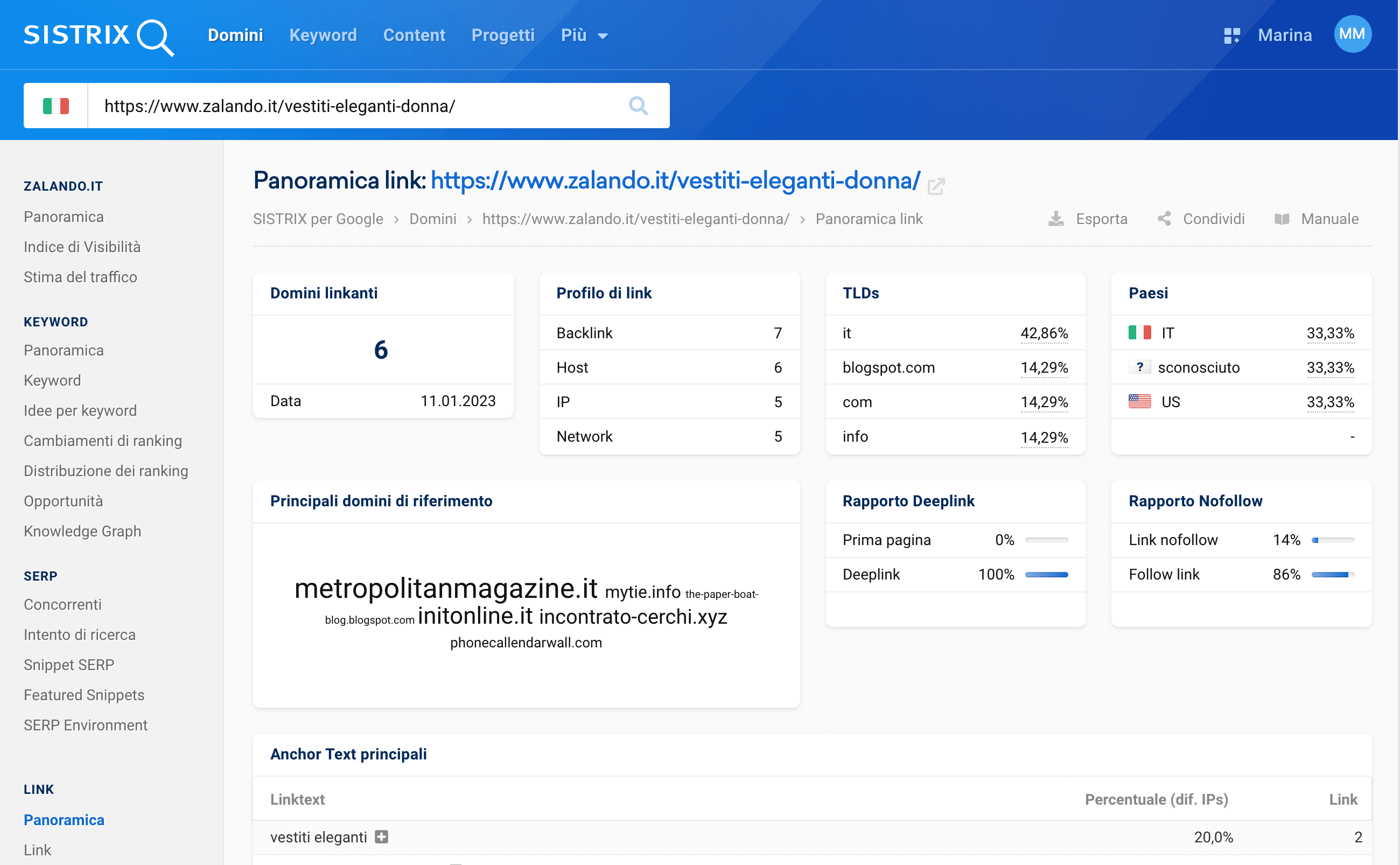Viewport: 1400px width, 865px height.
Task: Click the Esporta button
Action: click(1088, 219)
